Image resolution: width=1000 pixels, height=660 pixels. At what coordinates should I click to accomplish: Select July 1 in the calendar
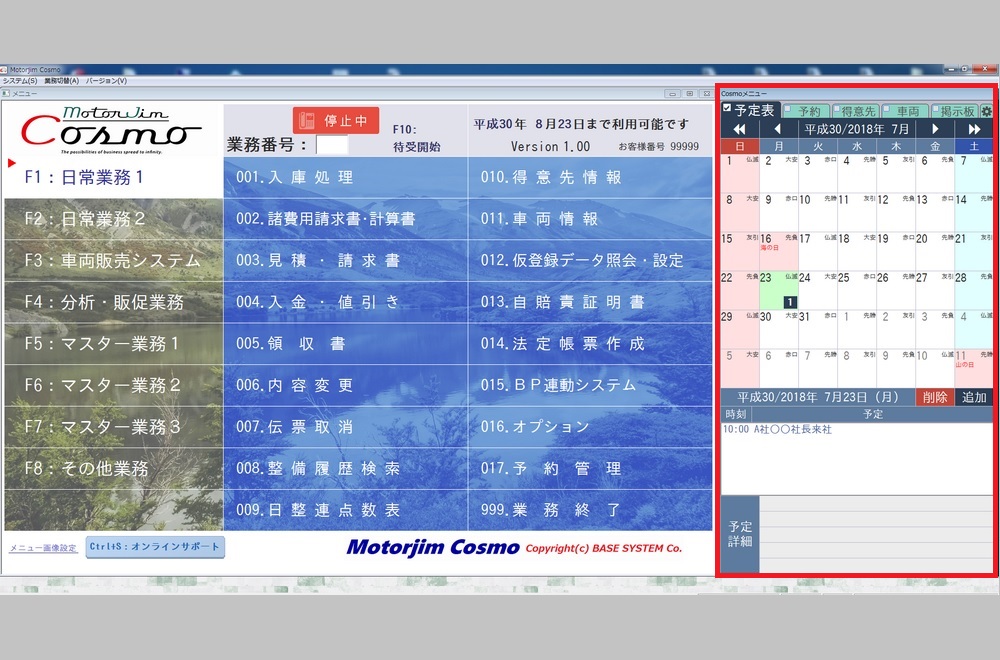740,173
